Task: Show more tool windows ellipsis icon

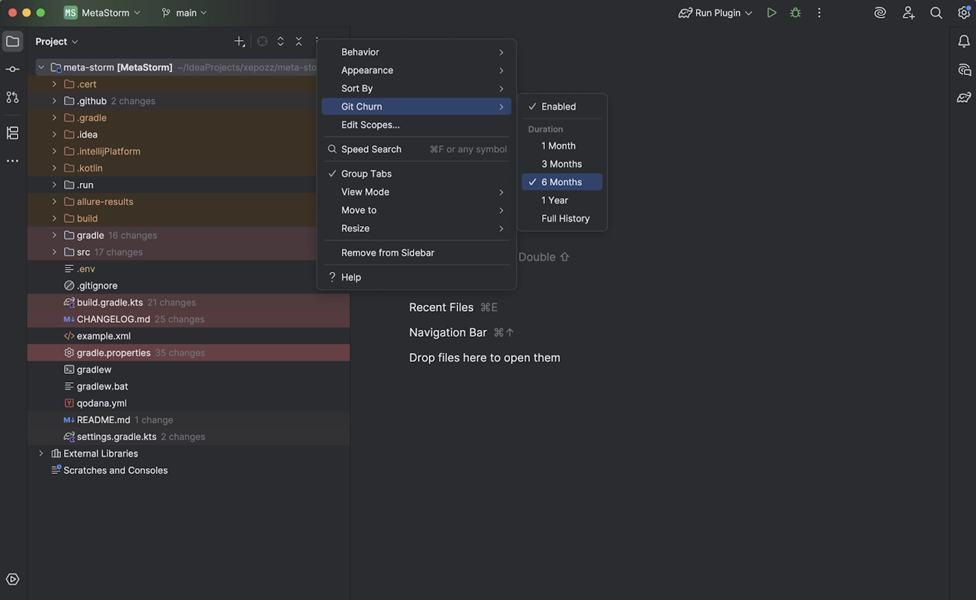Action: tap(12, 161)
